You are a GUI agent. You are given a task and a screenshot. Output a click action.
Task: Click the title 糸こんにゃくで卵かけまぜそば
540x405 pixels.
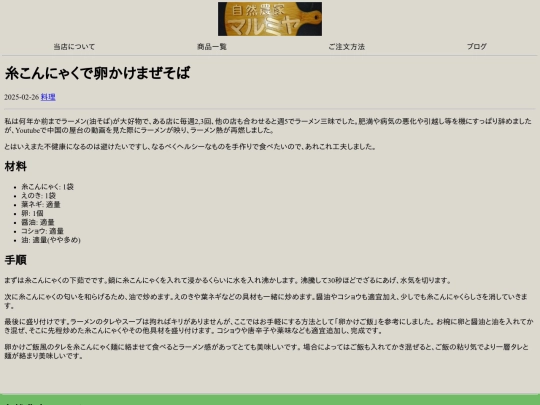pyautogui.click(x=97, y=73)
